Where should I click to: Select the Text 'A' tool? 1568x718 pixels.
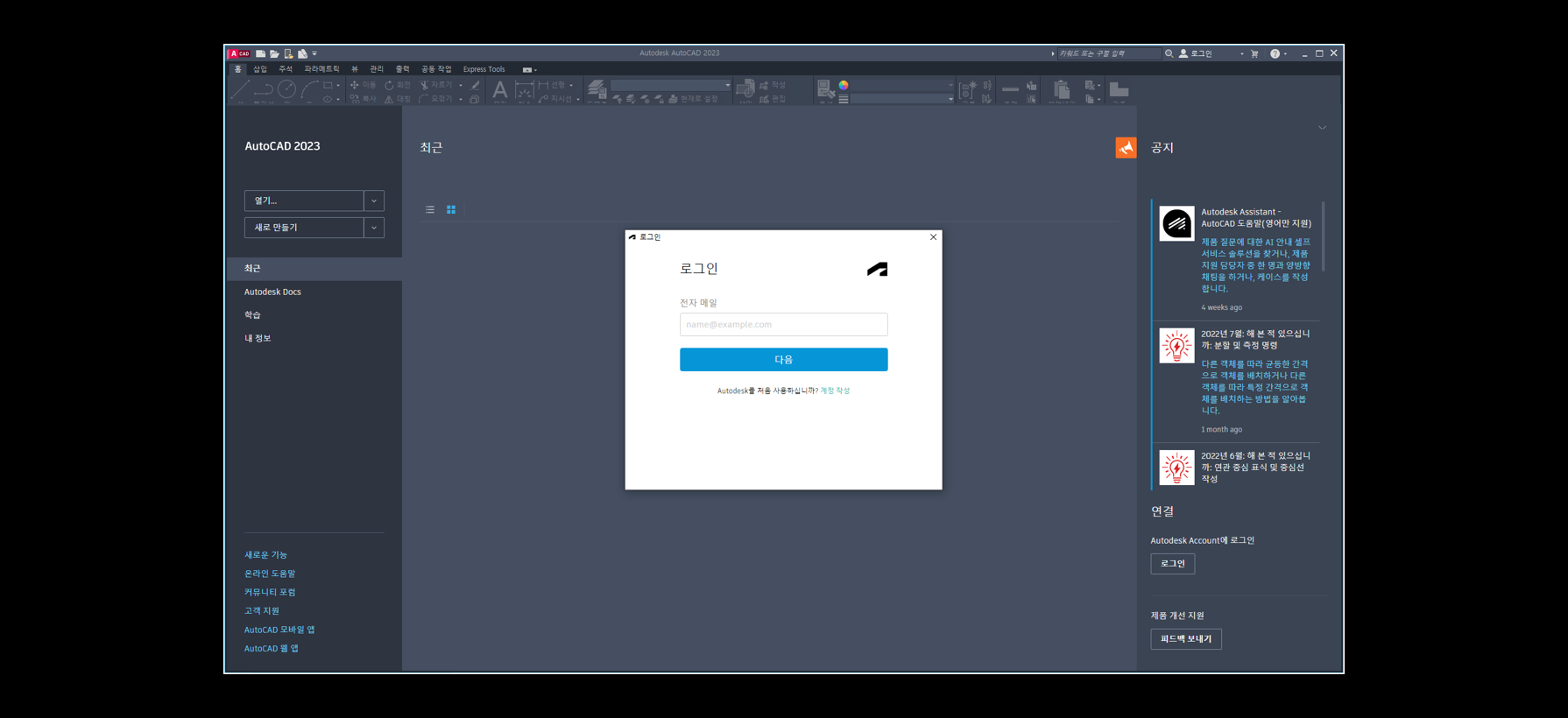(499, 89)
